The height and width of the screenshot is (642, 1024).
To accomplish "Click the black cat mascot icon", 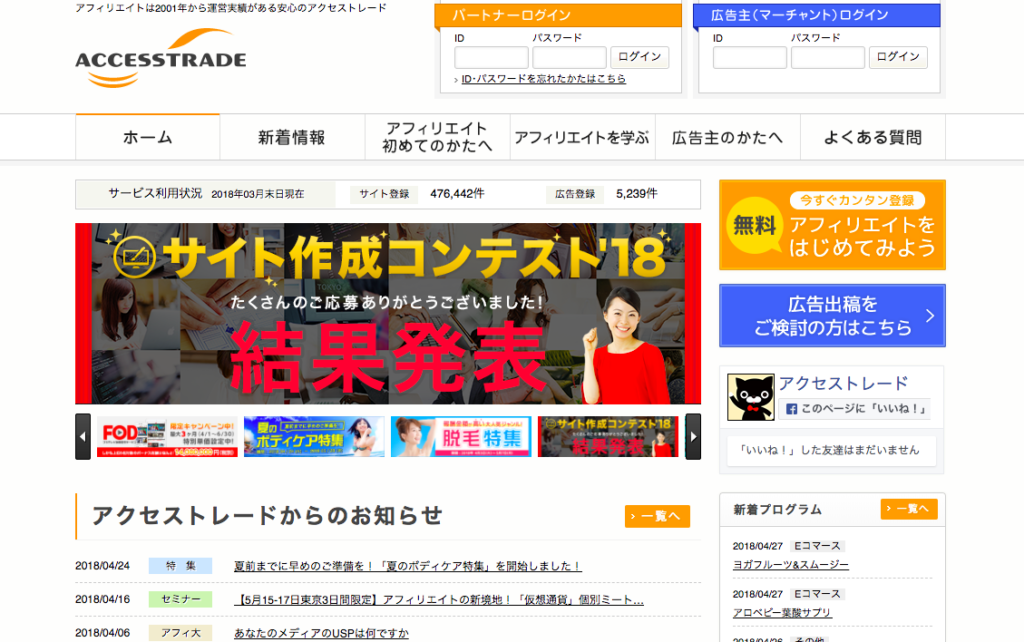I will (750, 397).
